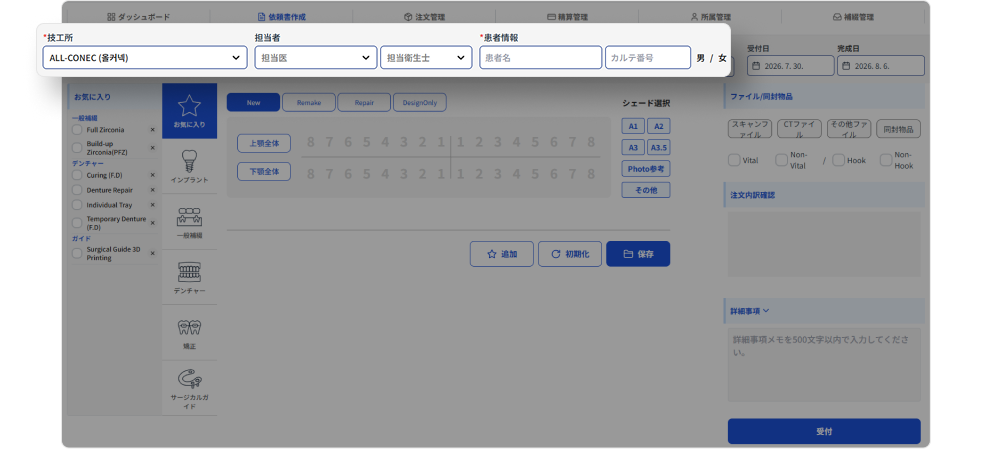Open the 技工所 ALL-CONEC dropdown
The image size is (991, 449).
coord(145,58)
